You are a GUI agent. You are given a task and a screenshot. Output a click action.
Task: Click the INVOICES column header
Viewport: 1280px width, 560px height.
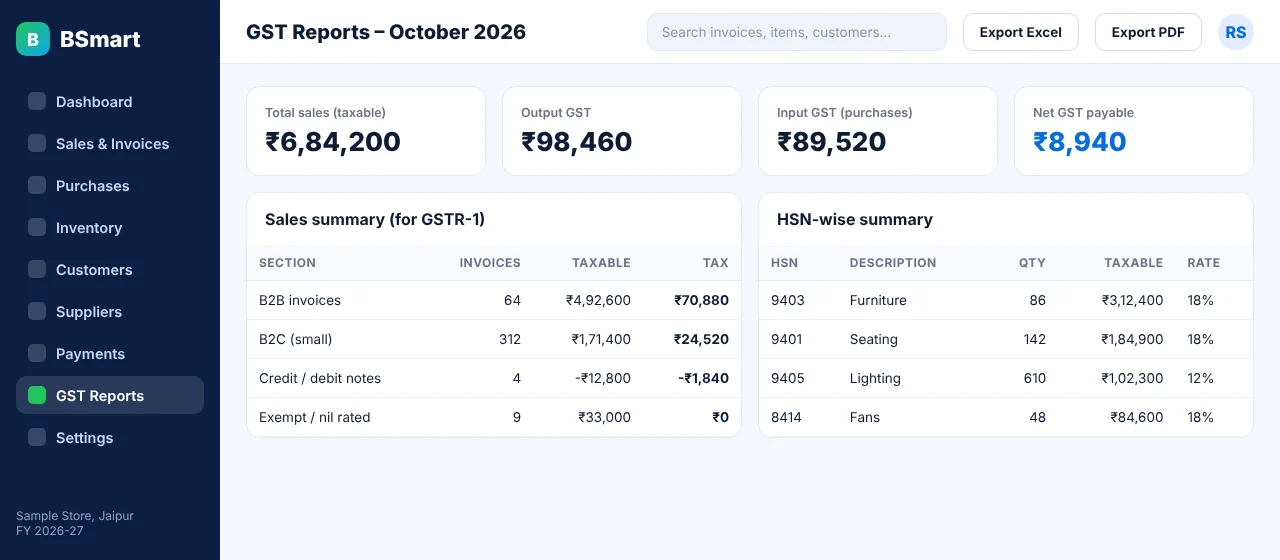(490, 263)
